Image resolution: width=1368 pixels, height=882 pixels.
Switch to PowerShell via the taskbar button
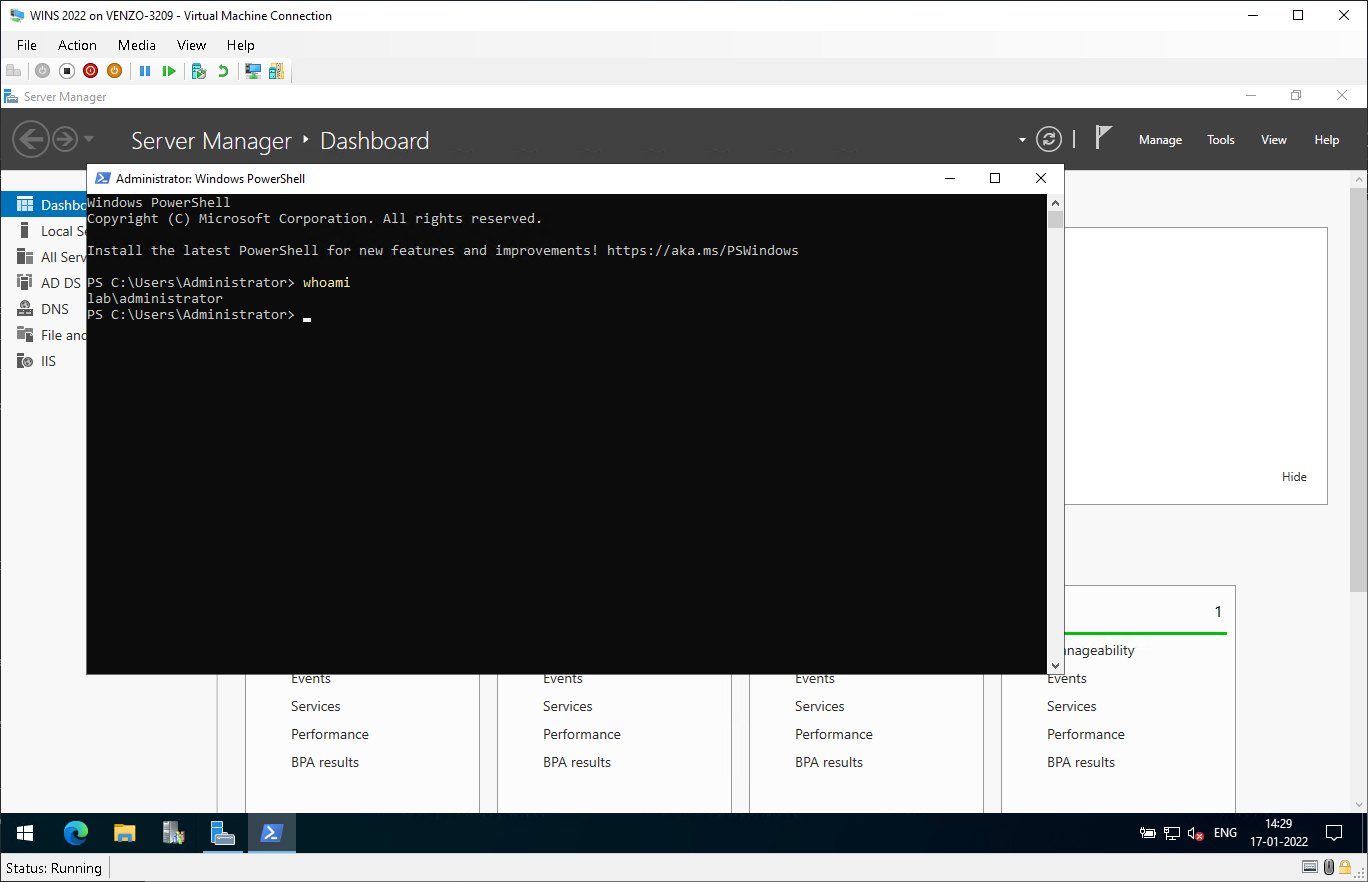pos(271,832)
